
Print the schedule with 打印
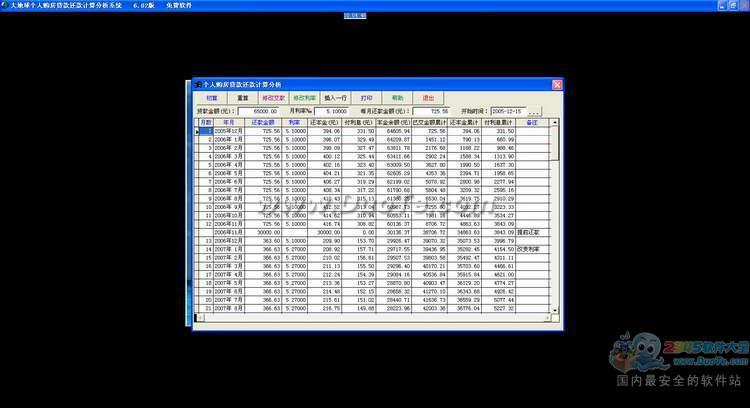367,99
